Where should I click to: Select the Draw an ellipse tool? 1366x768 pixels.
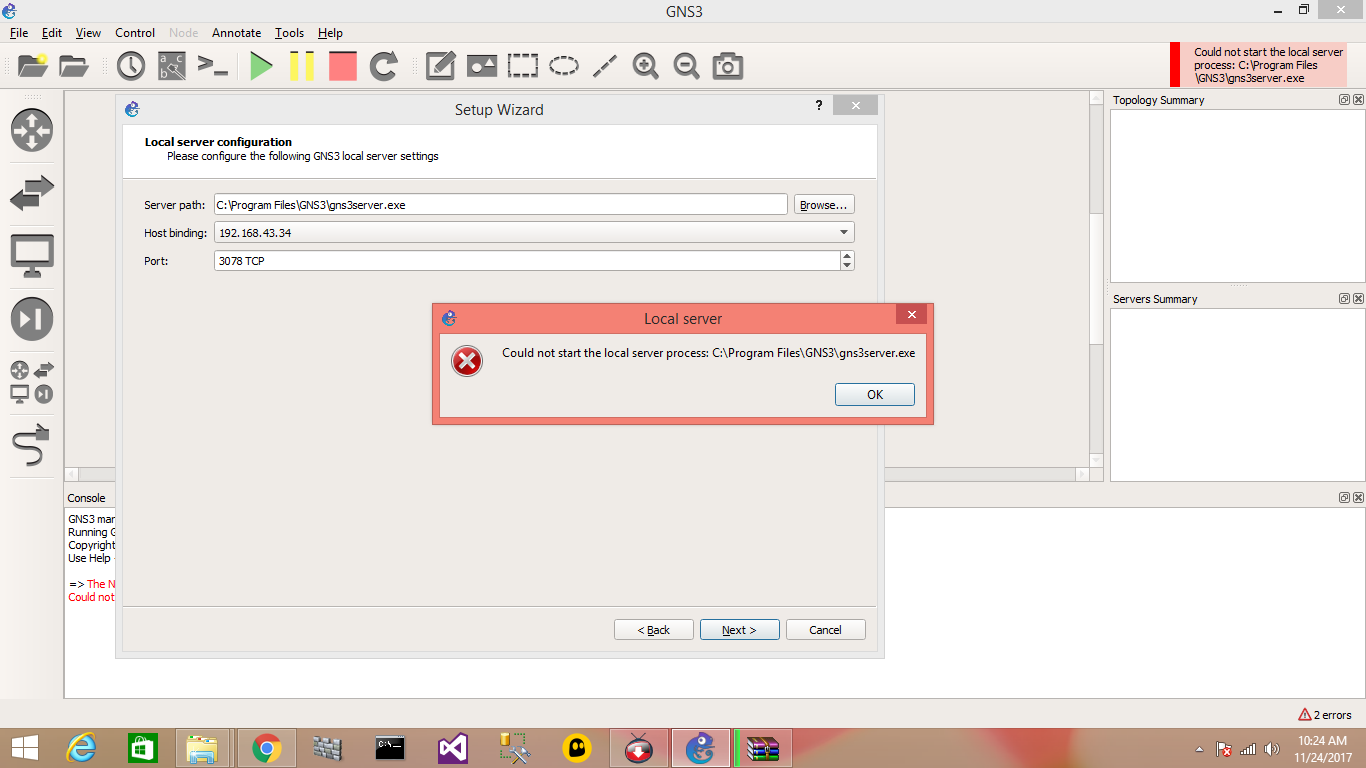(x=564, y=66)
